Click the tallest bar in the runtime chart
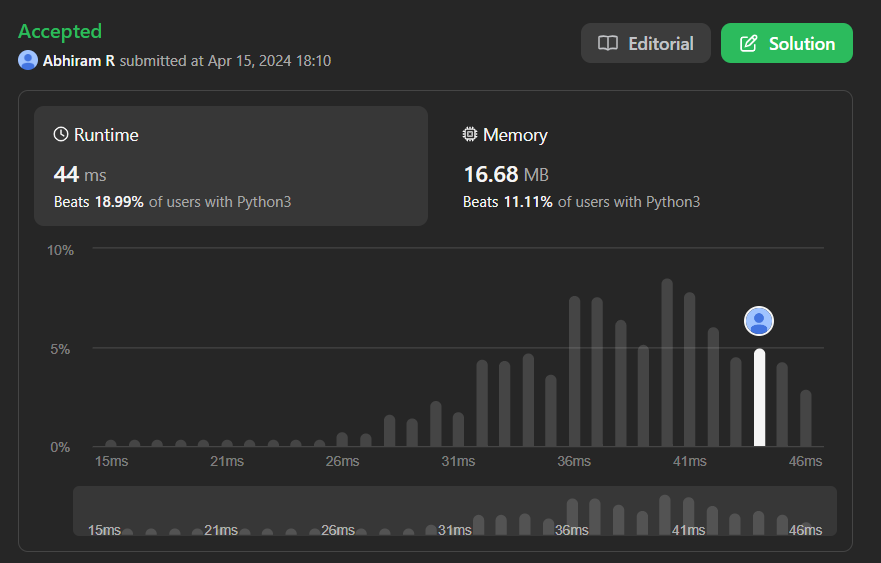The width and height of the screenshot is (881, 563). (x=667, y=363)
